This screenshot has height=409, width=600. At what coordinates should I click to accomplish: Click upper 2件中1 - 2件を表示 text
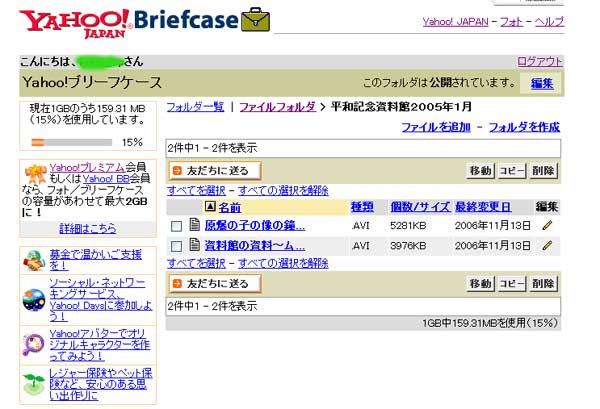(212, 148)
